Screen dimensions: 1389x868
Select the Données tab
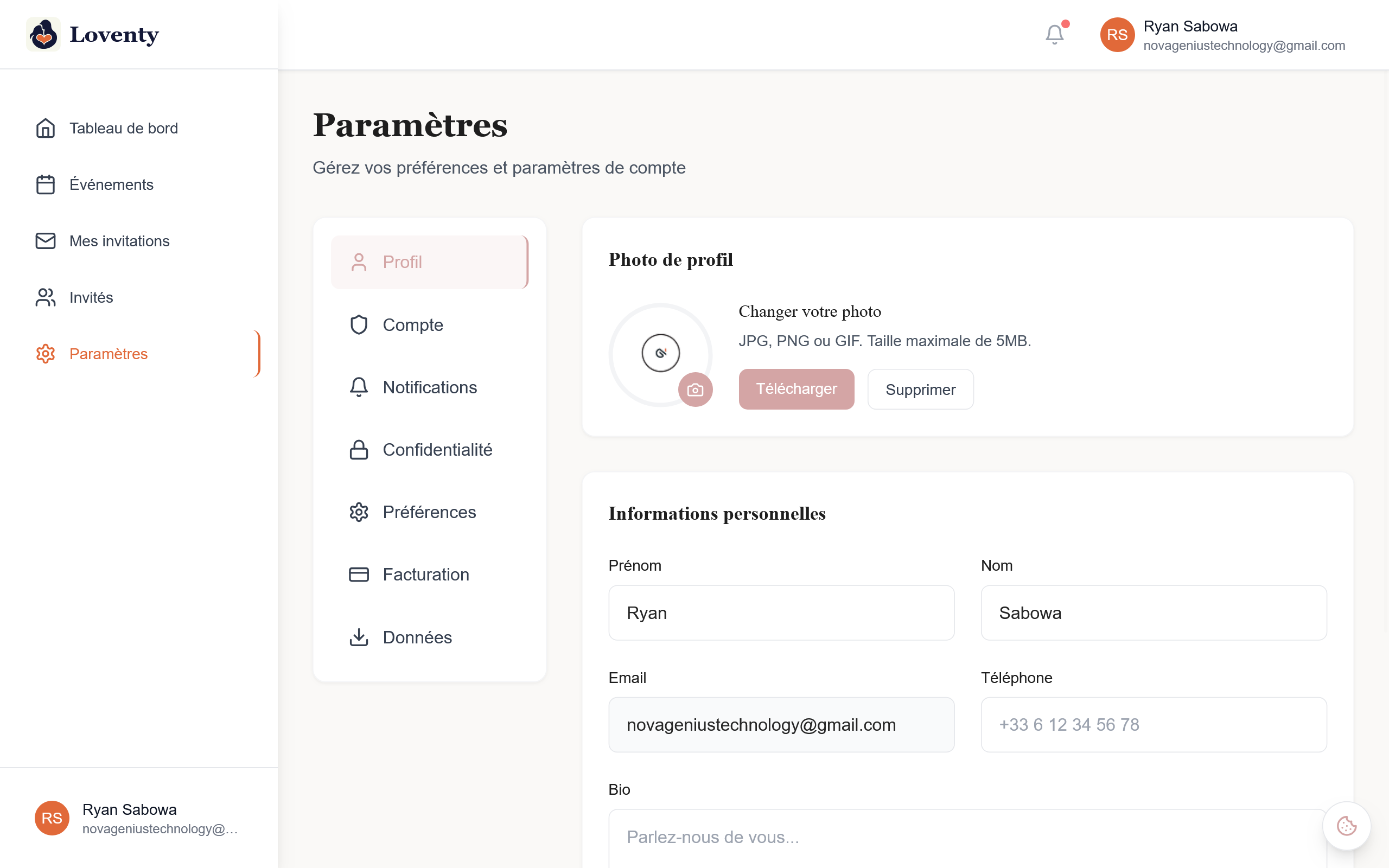(x=417, y=637)
